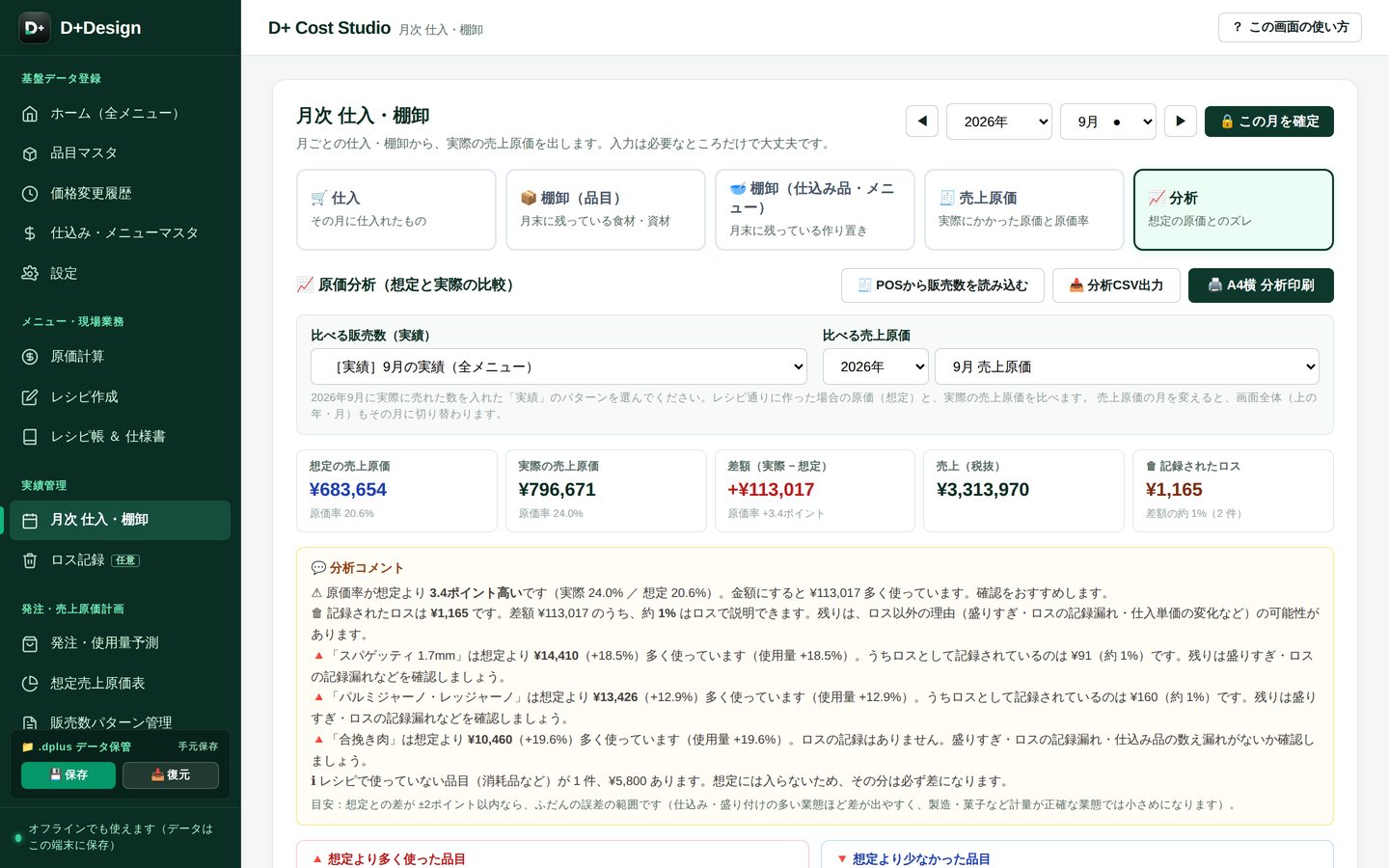Click the trash icon in 記録されたロス card

pos(1151,466)
